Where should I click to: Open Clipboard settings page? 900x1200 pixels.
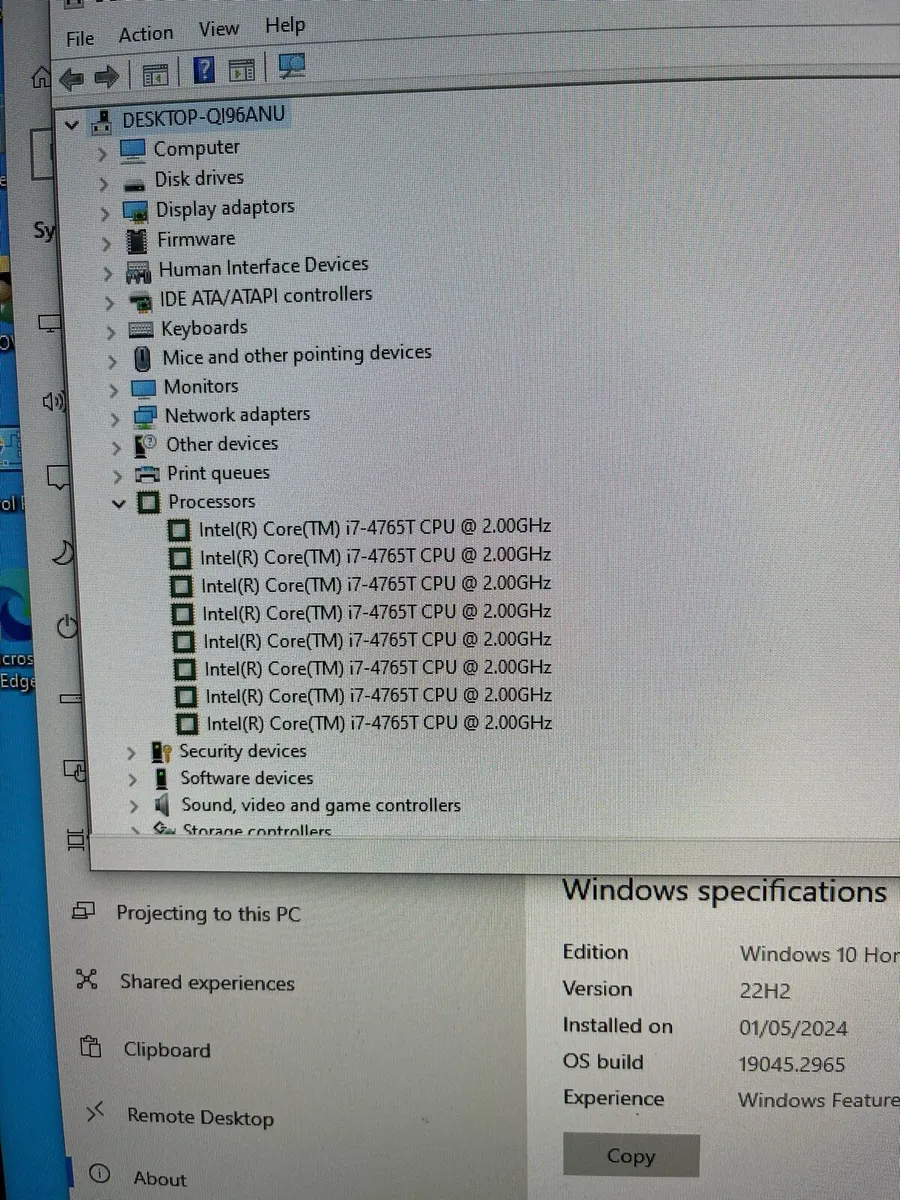[167, 1050]
